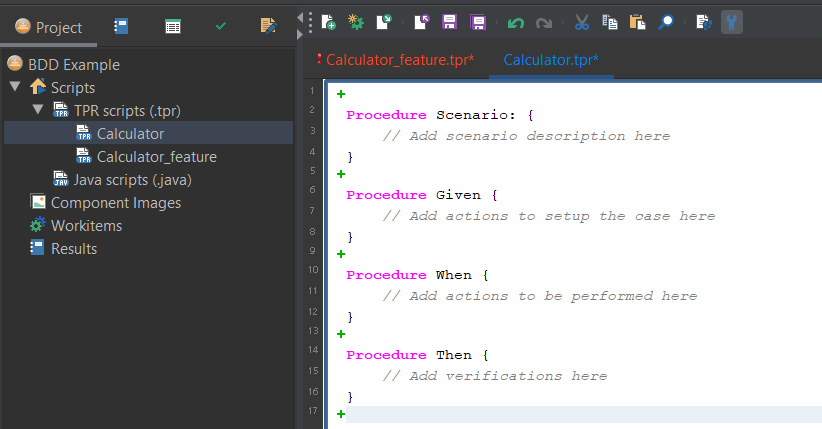Switch to the Calculator_feature.tpr tab
The height and width of the screenshot is (429, 822).
399,60
